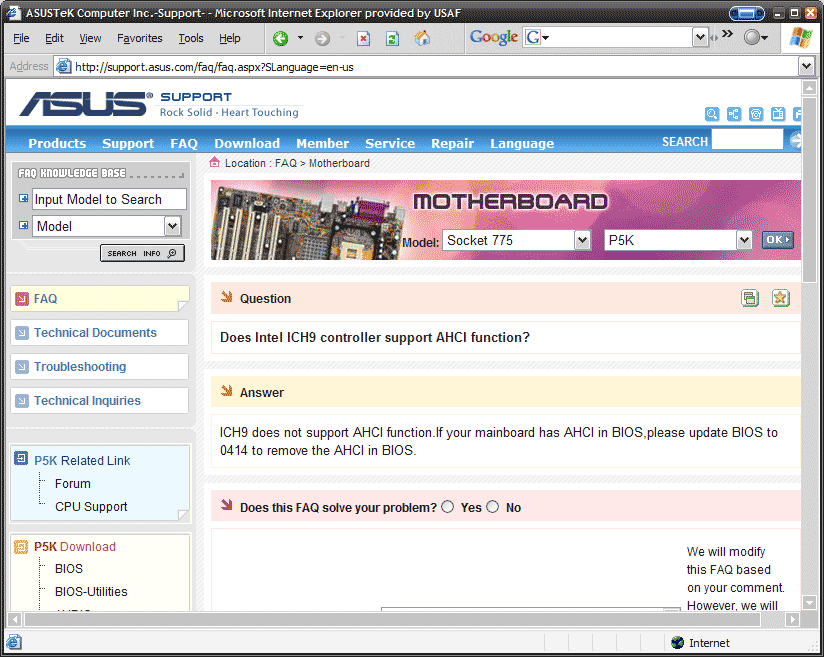Open the BIOS-Utilities download link

(91, 592)
